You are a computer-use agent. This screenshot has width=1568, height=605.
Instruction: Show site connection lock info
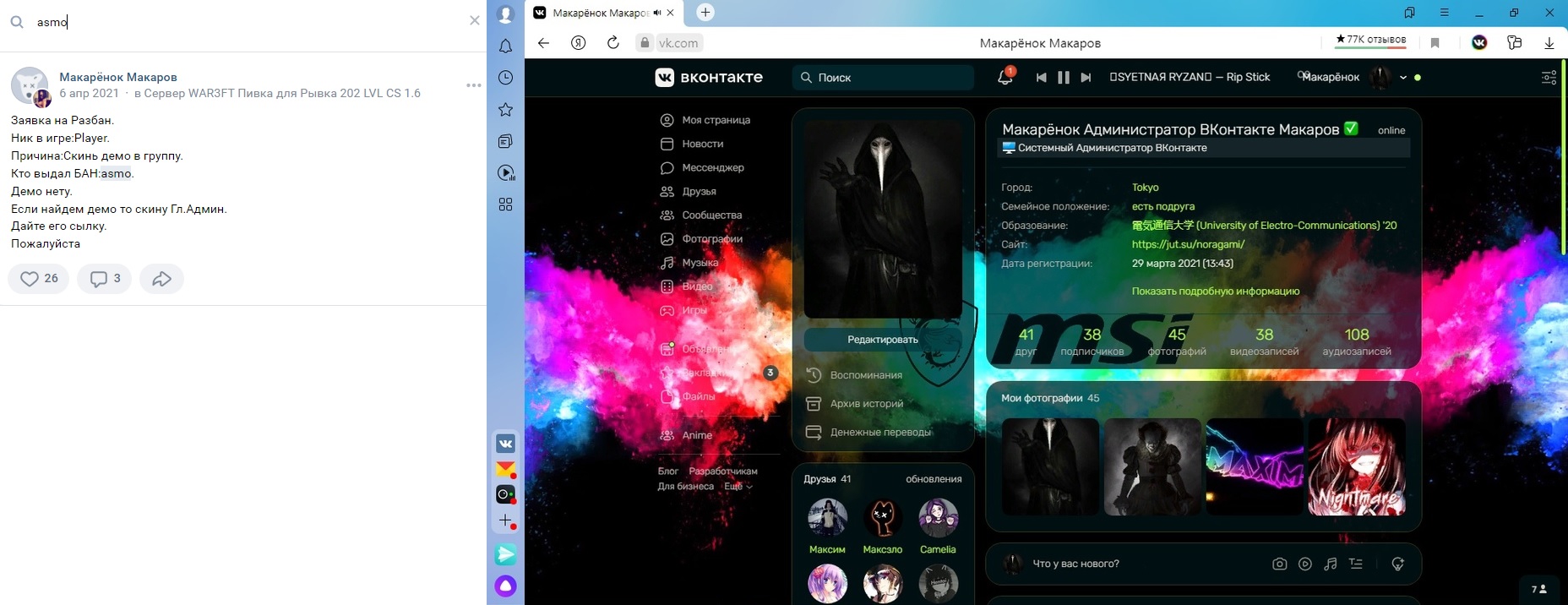645,43
